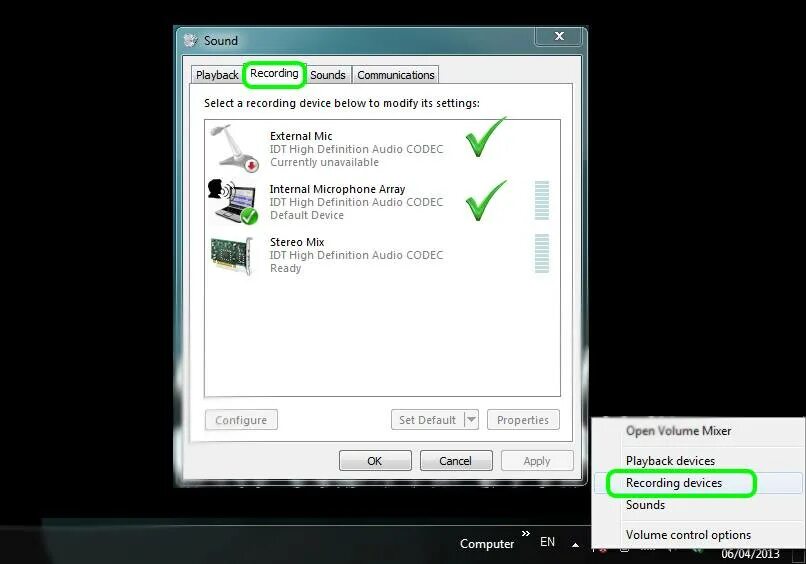Switch to the Sounds tab
The width and height of the screenshot is (806, 564).
tap(328, 75)
